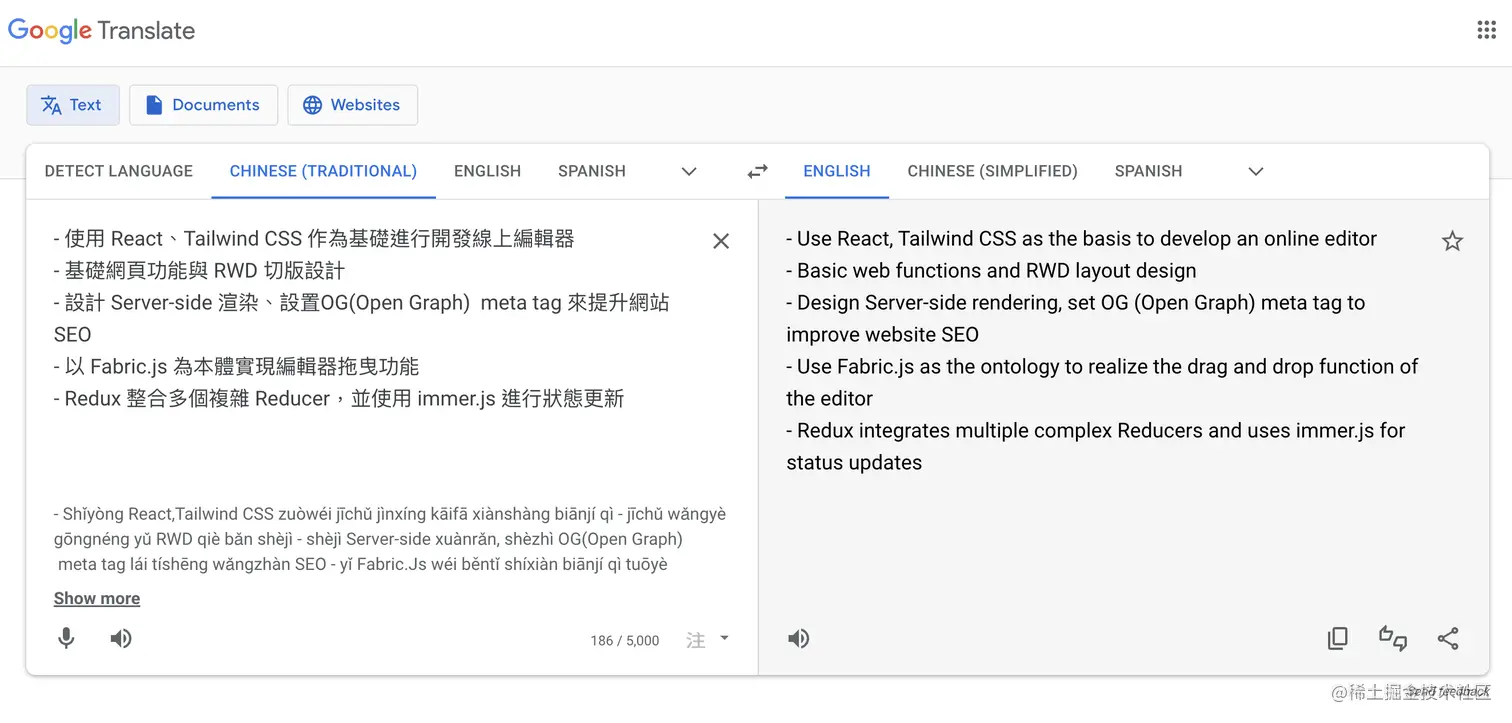Clear the source text with X

(x=721, y=241)
